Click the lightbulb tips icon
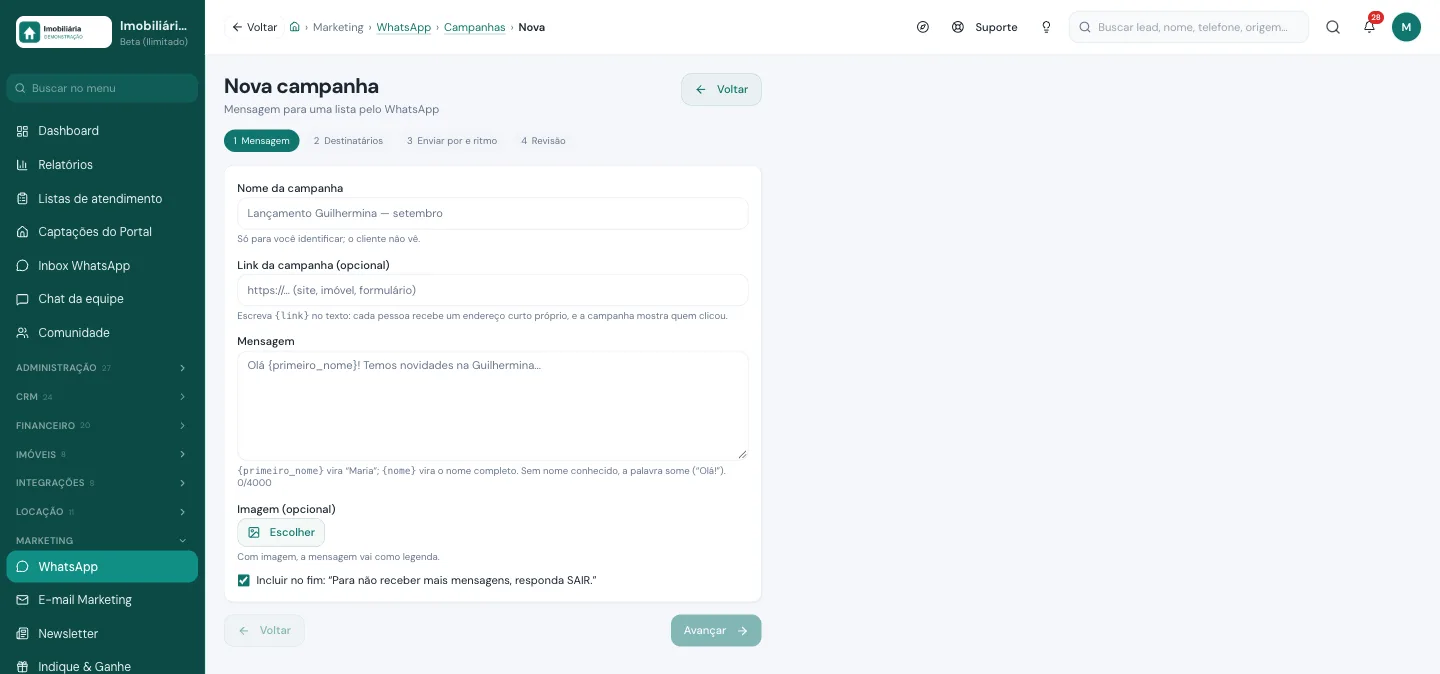 point(1046,27)
